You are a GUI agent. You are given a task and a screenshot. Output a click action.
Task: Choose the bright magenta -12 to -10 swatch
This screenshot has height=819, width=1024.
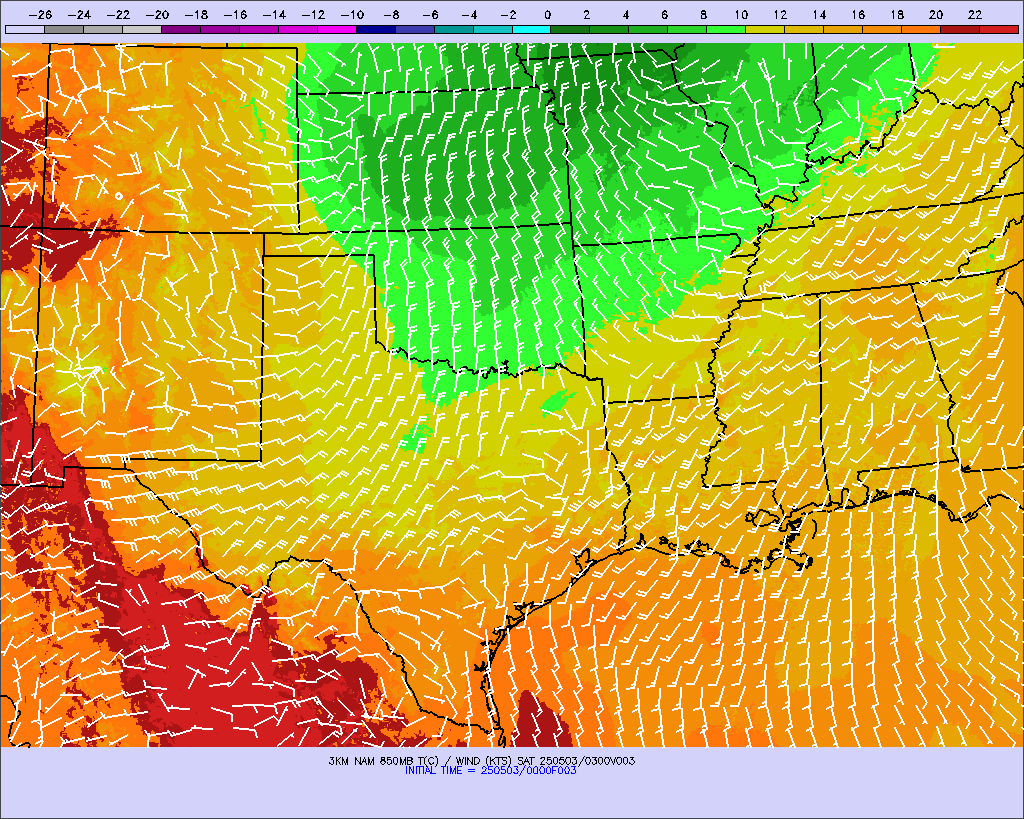coord(337,29)
